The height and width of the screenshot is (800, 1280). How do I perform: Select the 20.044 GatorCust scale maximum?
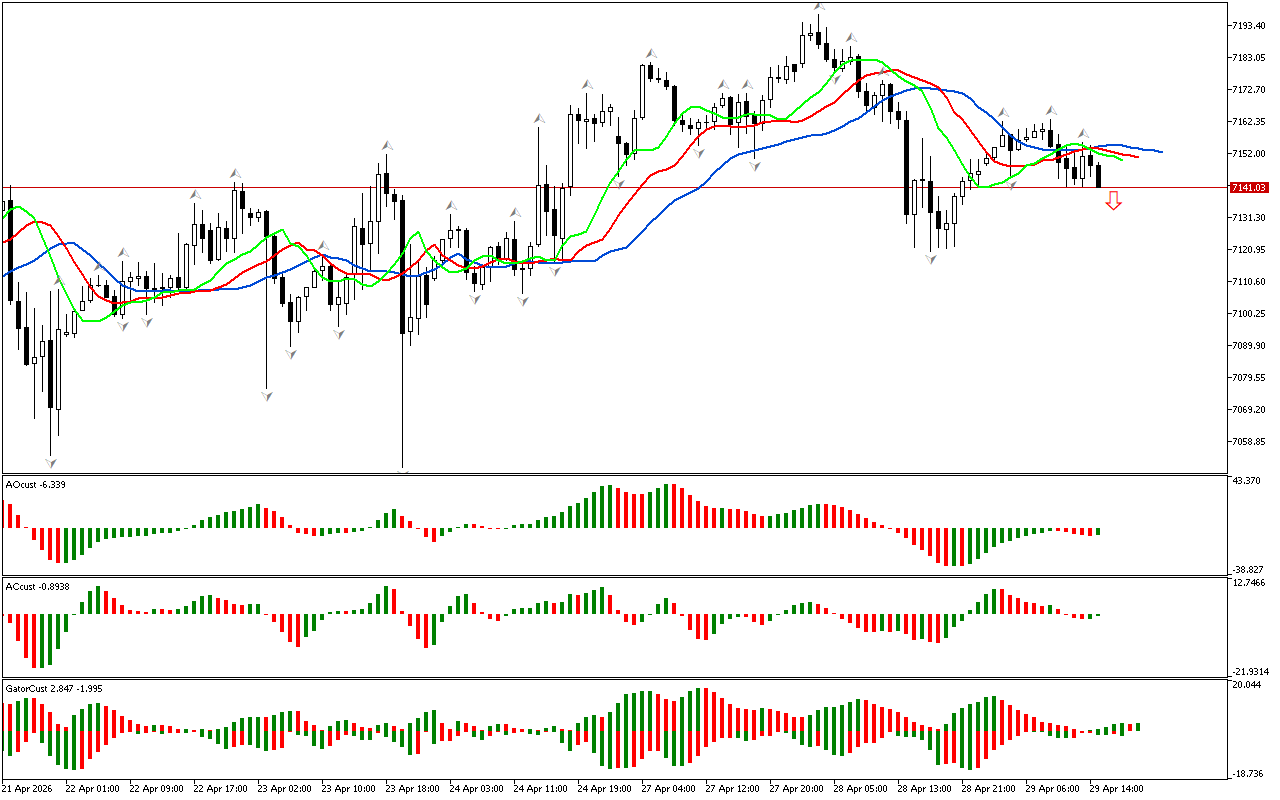coord(1248,685)
